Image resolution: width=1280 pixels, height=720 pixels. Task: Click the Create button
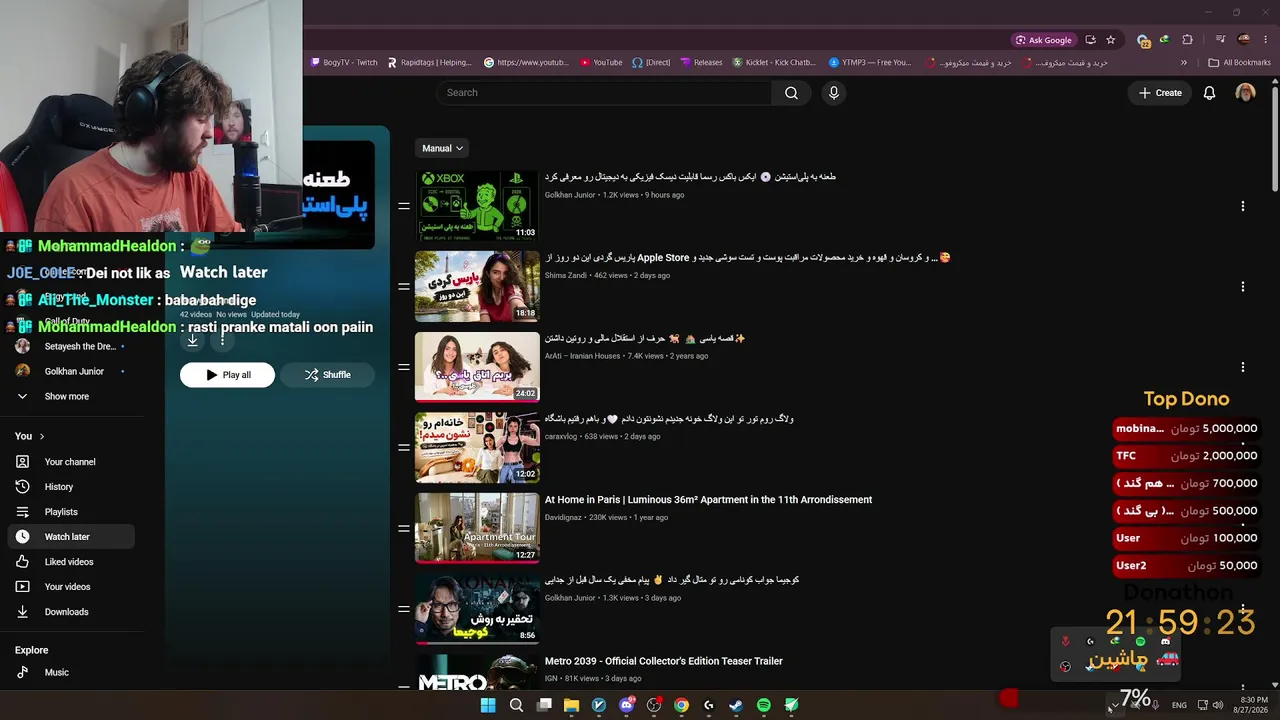(x=1160, y=93)
